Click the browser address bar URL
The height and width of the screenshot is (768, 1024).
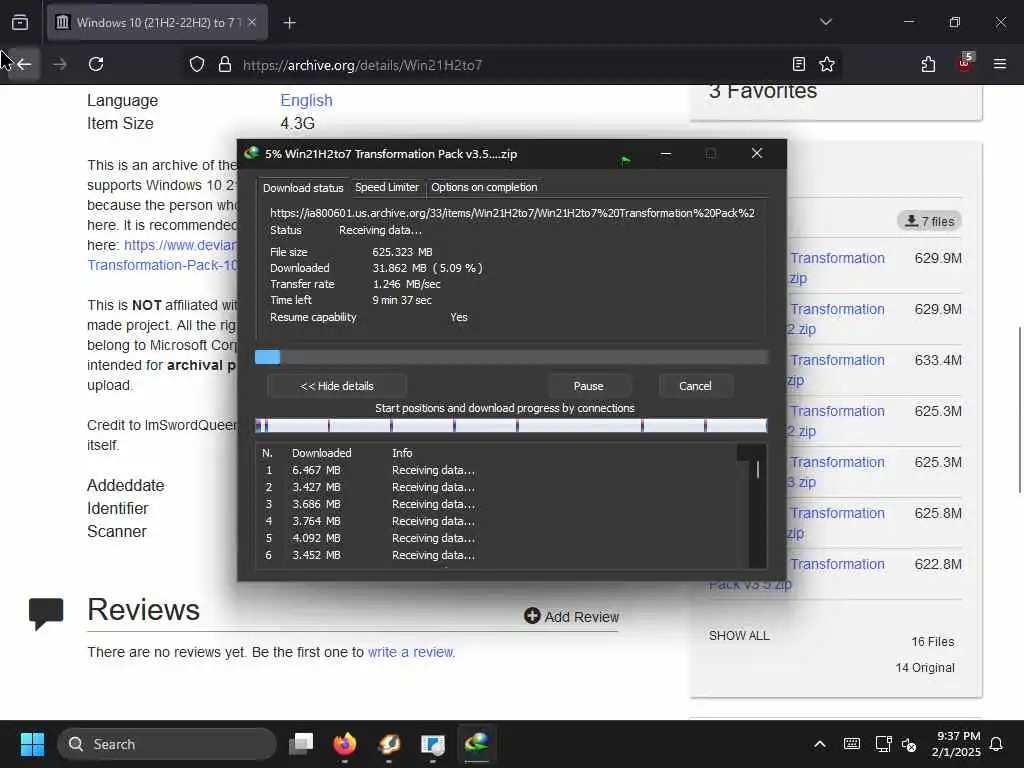(x=362, y=65)
